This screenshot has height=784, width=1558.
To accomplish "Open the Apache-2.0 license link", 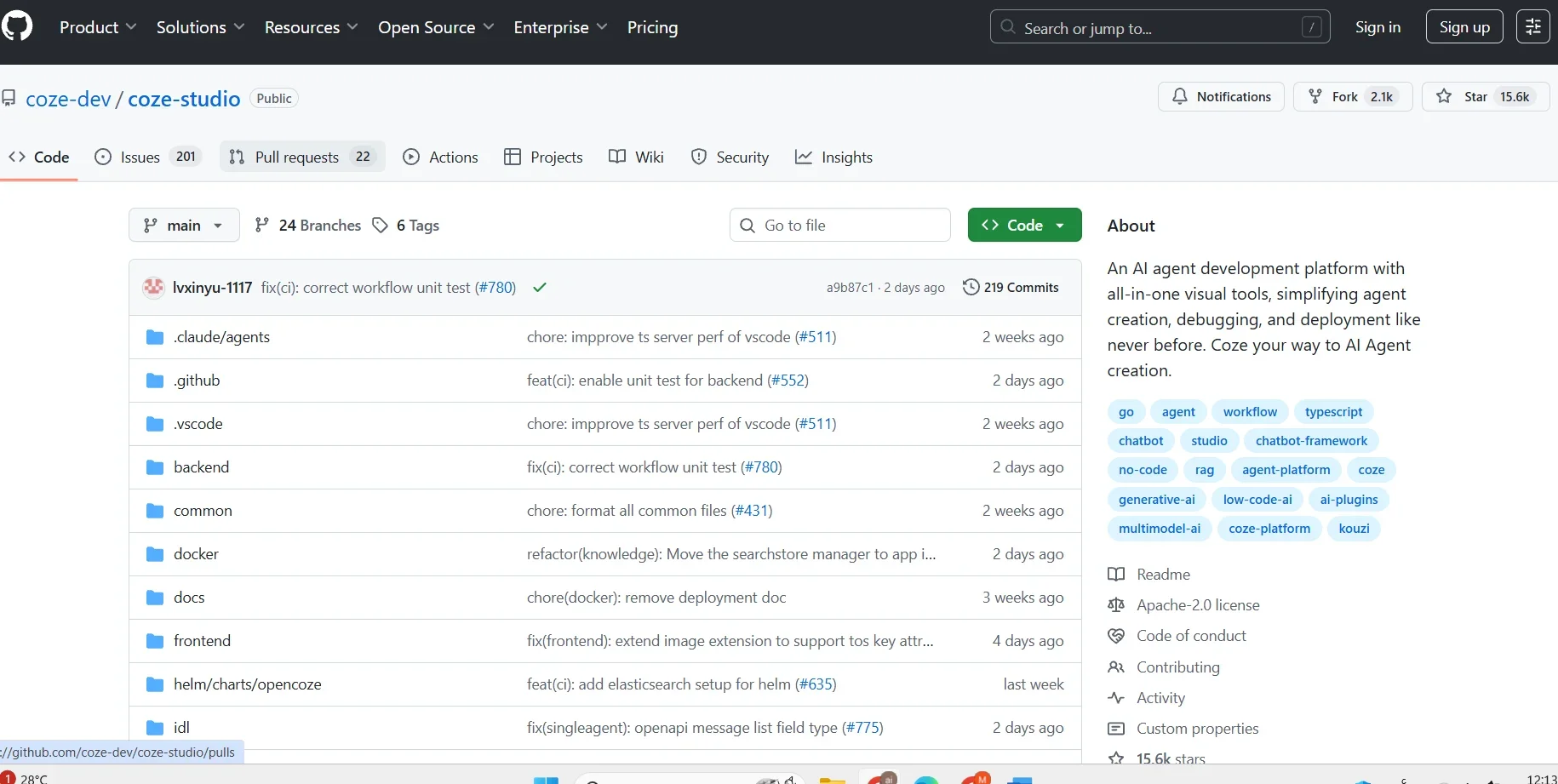I will 1198,605.
